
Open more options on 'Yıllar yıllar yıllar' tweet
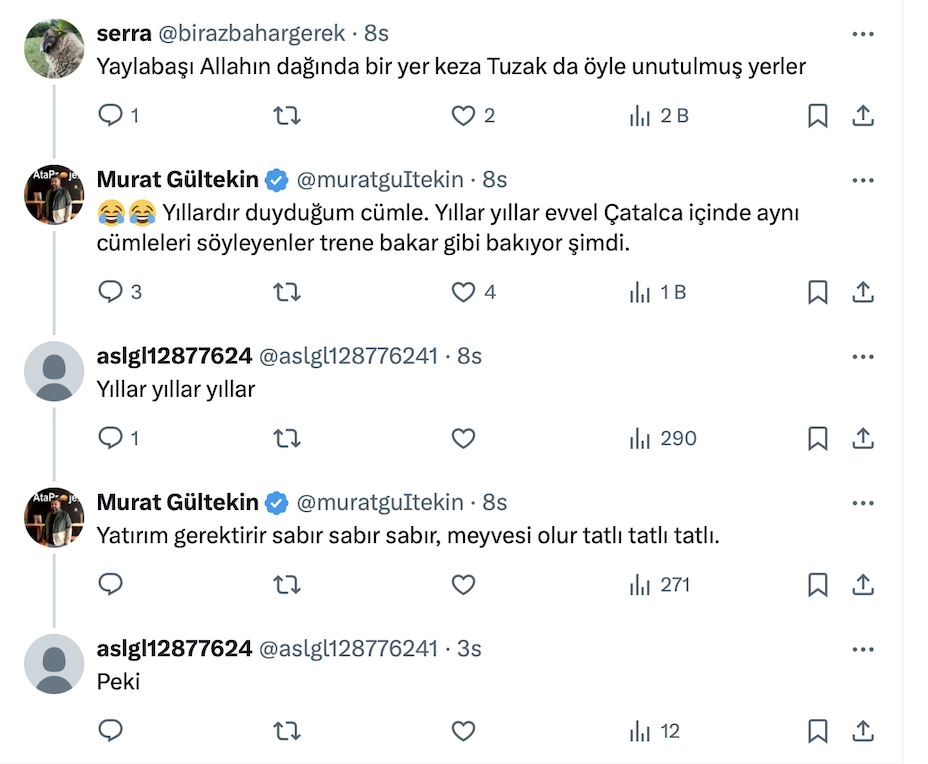[x=862, y=357]
